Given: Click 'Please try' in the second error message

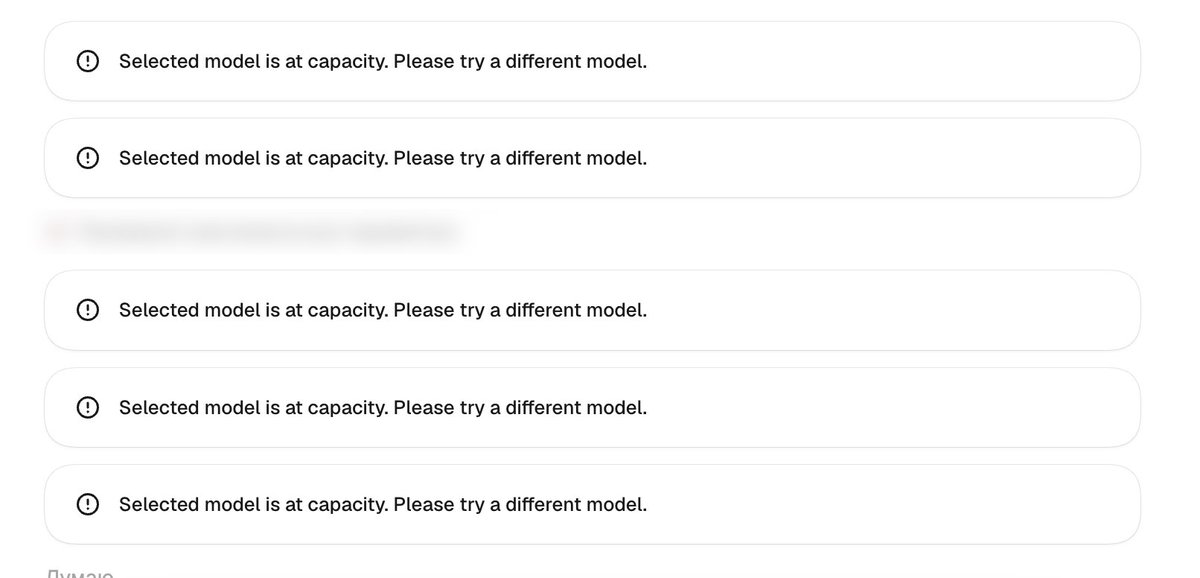Looking at the screenshot, I should 438,158.
